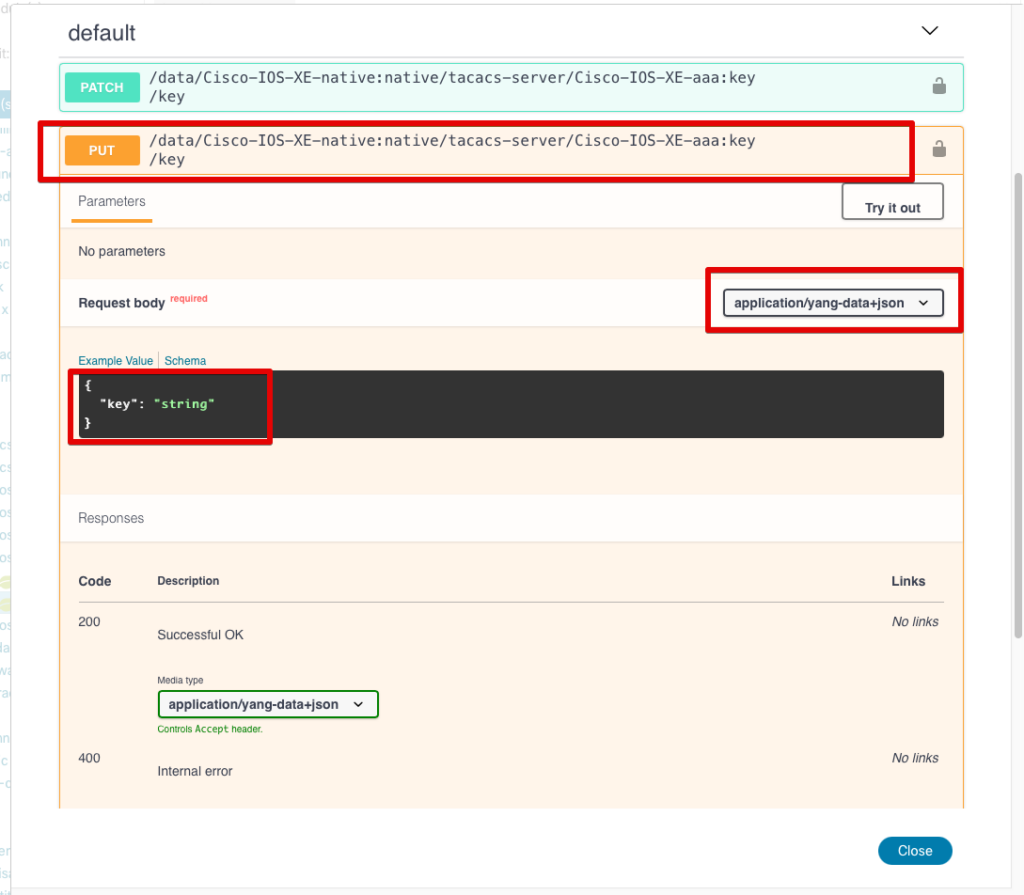This screenshot has height=895, width=1024.
Task: Open the Request body media type dropdown
Action: click(x=832, y=302)
